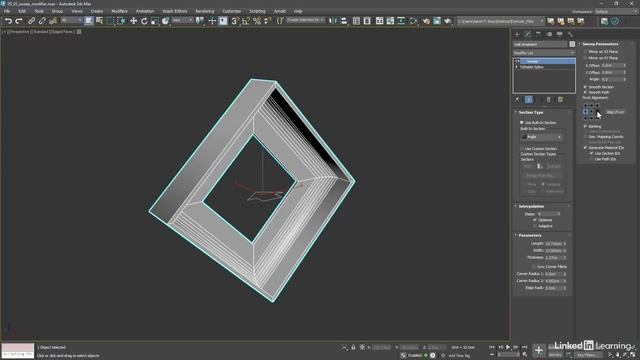Click the Align tool icon
The width and height of the screenshot is (640, 360).
tap(344, 21)
